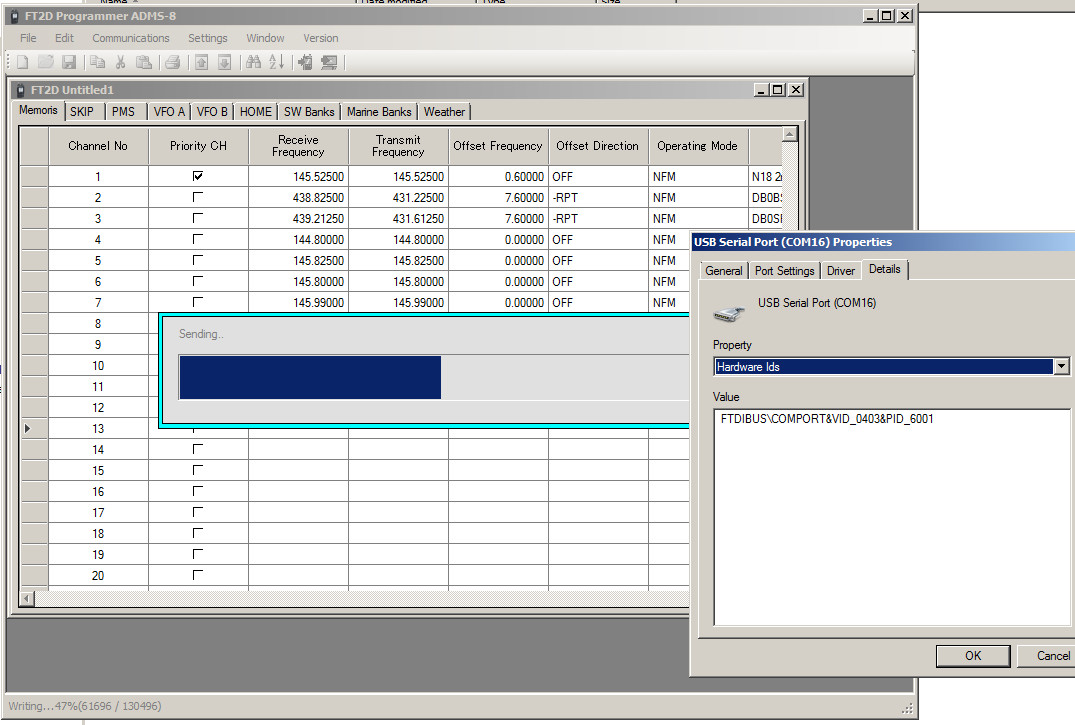The image size is (1075, 725).
Task: Click the Offset Direction column header
Action: tap(598, 145)
